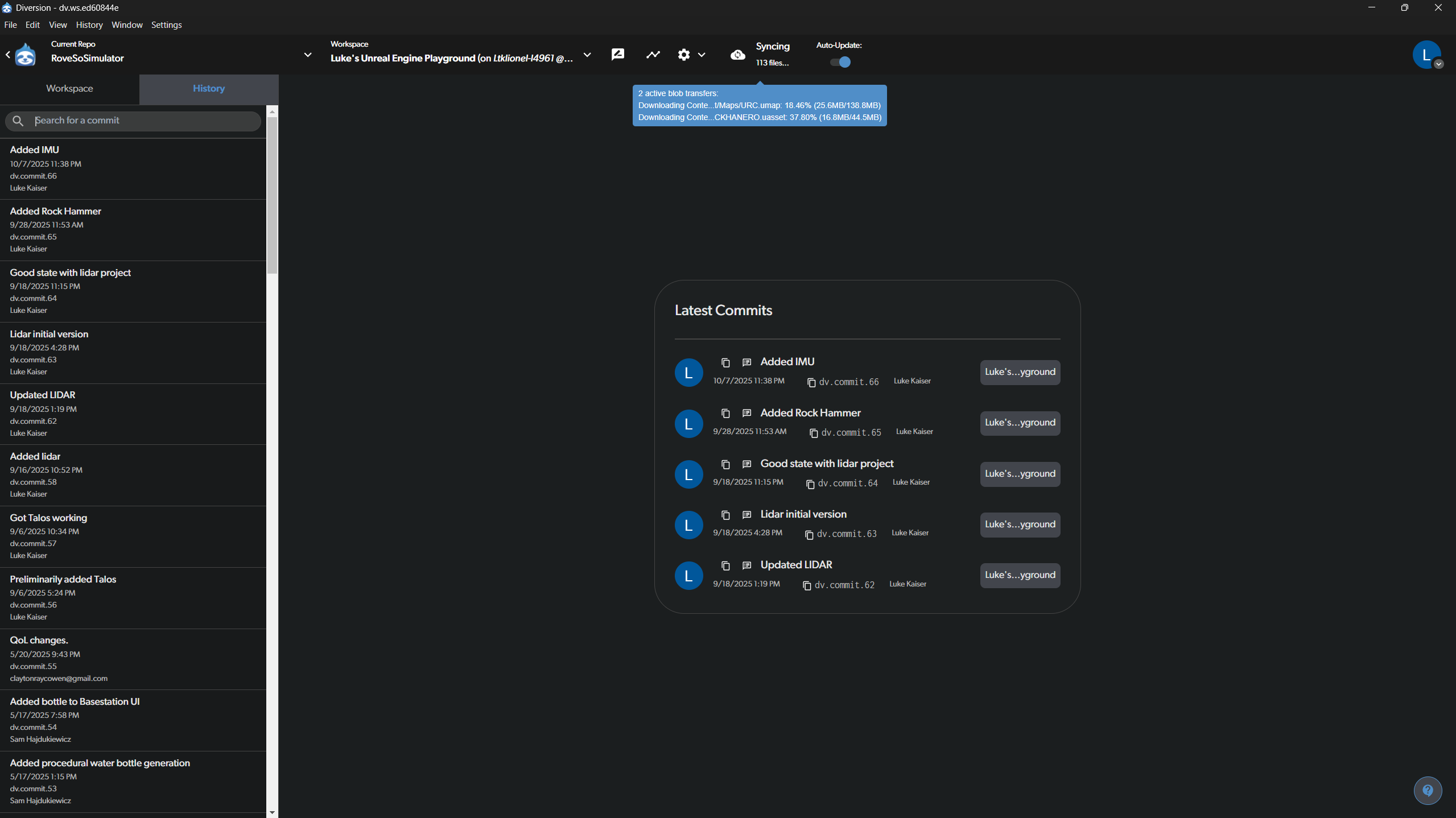The height and width of the screenshot is (818, 1456).
Task: Click the Luke Kaiser avatar top right
Action: point(1427,54)
